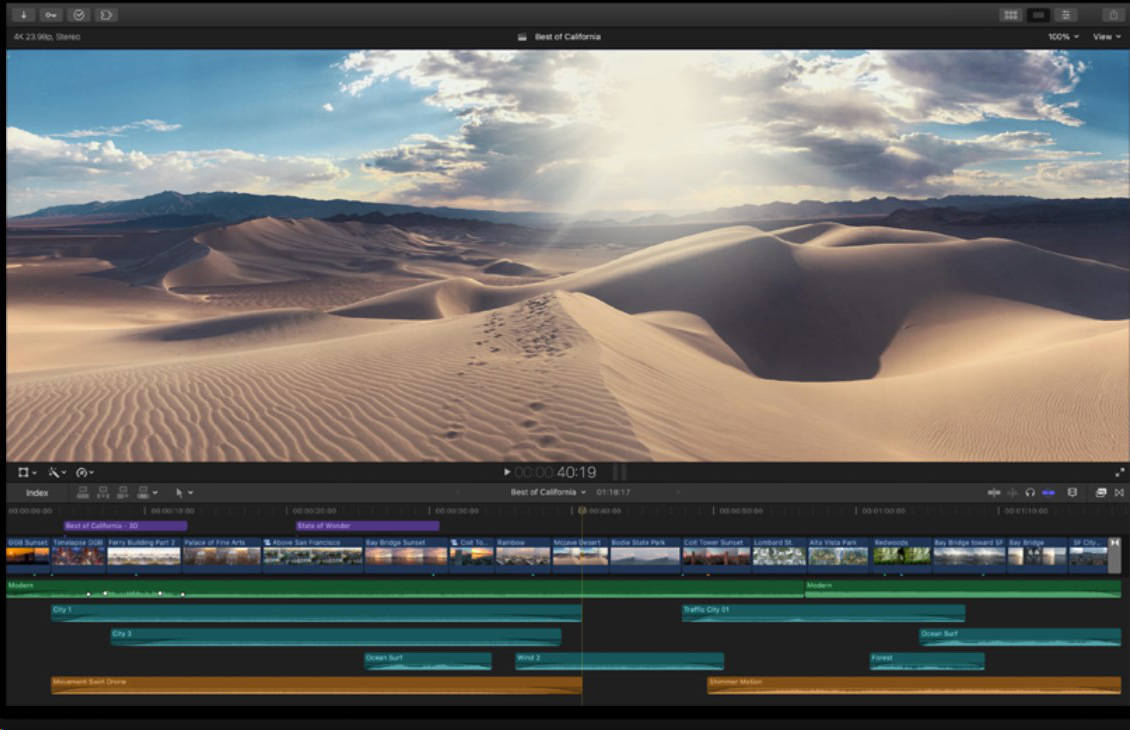Open the Enhancements magic wand menu
This screenshot has width=1130, height=730.
point(56,472)
